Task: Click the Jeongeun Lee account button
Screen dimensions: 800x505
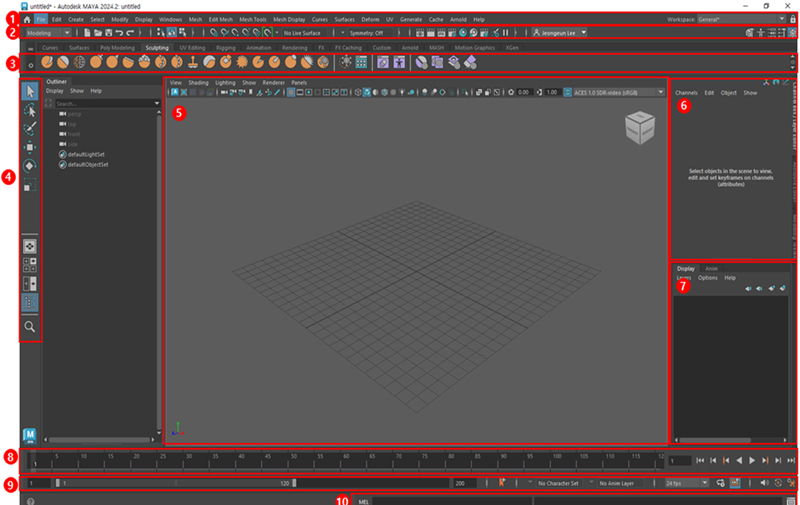Action: click(x=560, y=33)
